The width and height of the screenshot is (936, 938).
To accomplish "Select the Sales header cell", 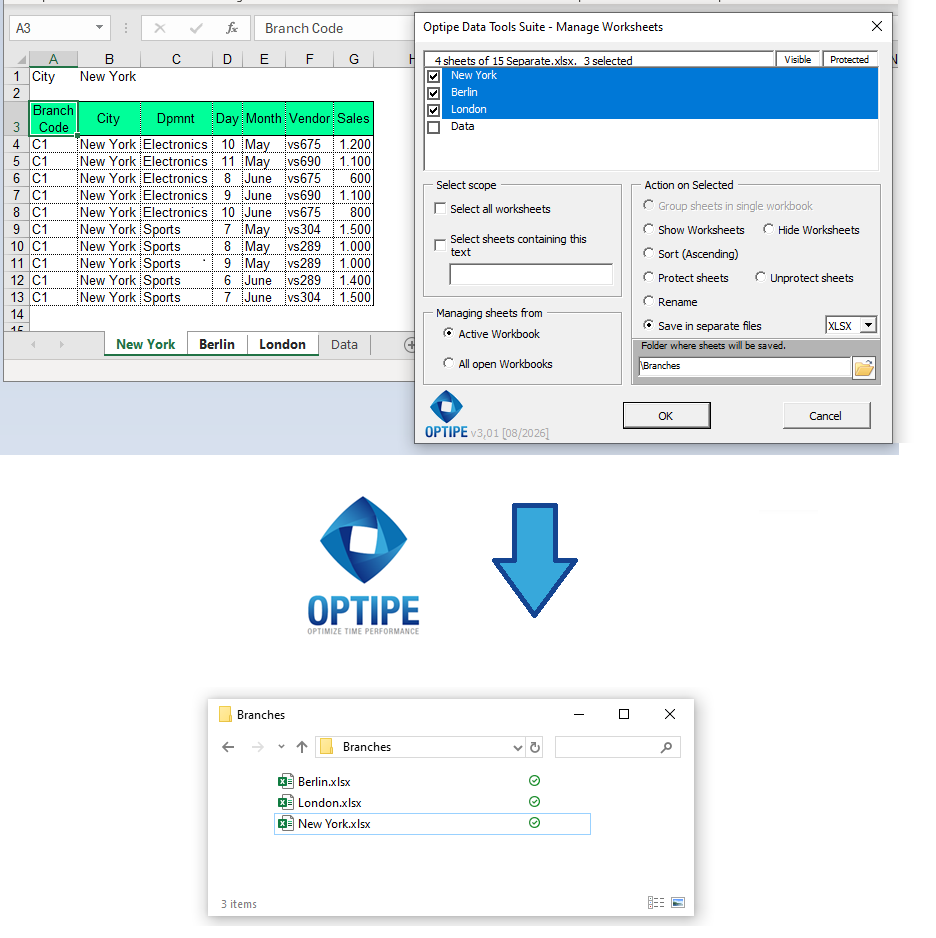I will [x=353, y=118].
